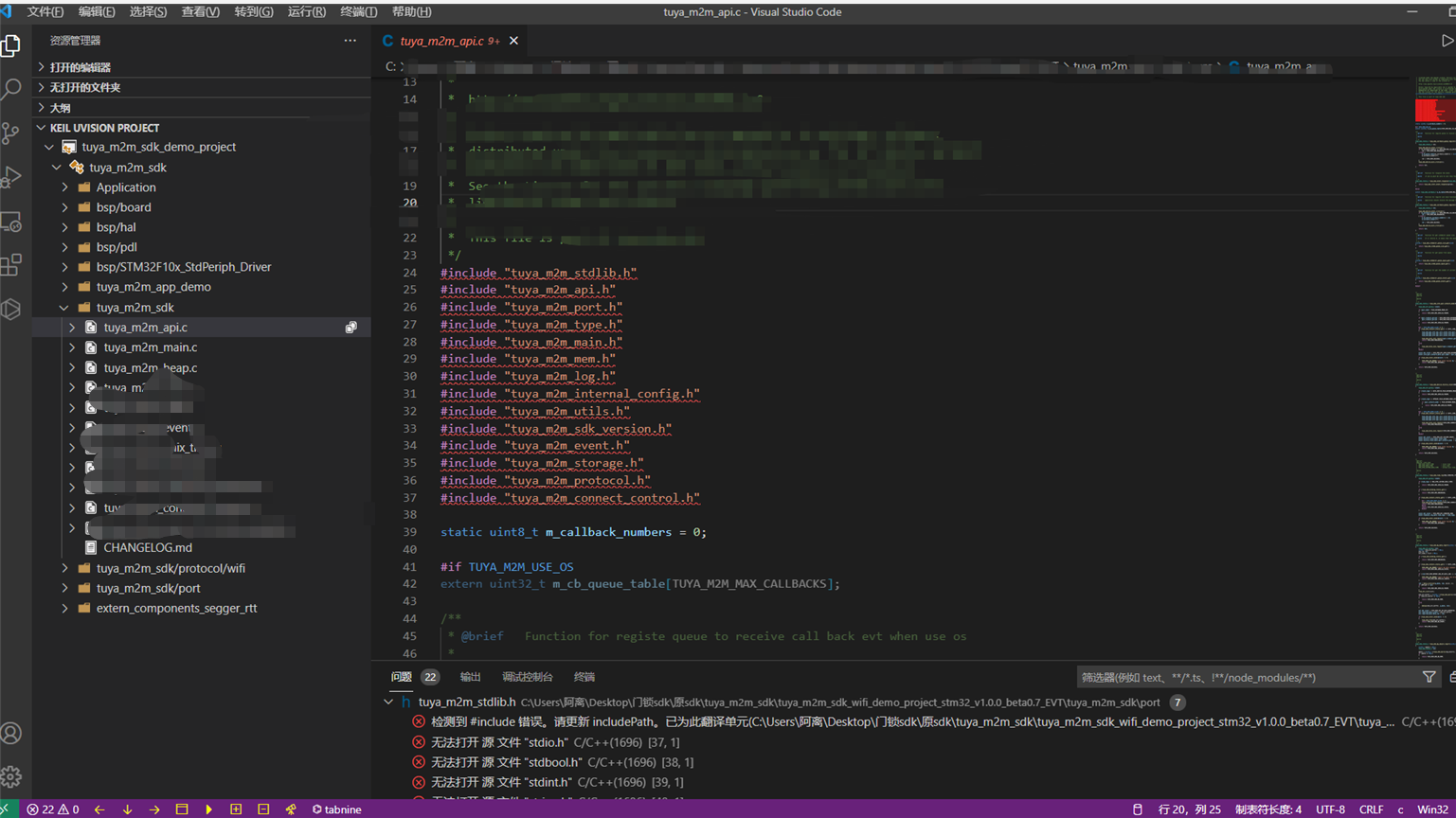
Task: Open Source Control in the activity bar
Action: pos(14,133)
